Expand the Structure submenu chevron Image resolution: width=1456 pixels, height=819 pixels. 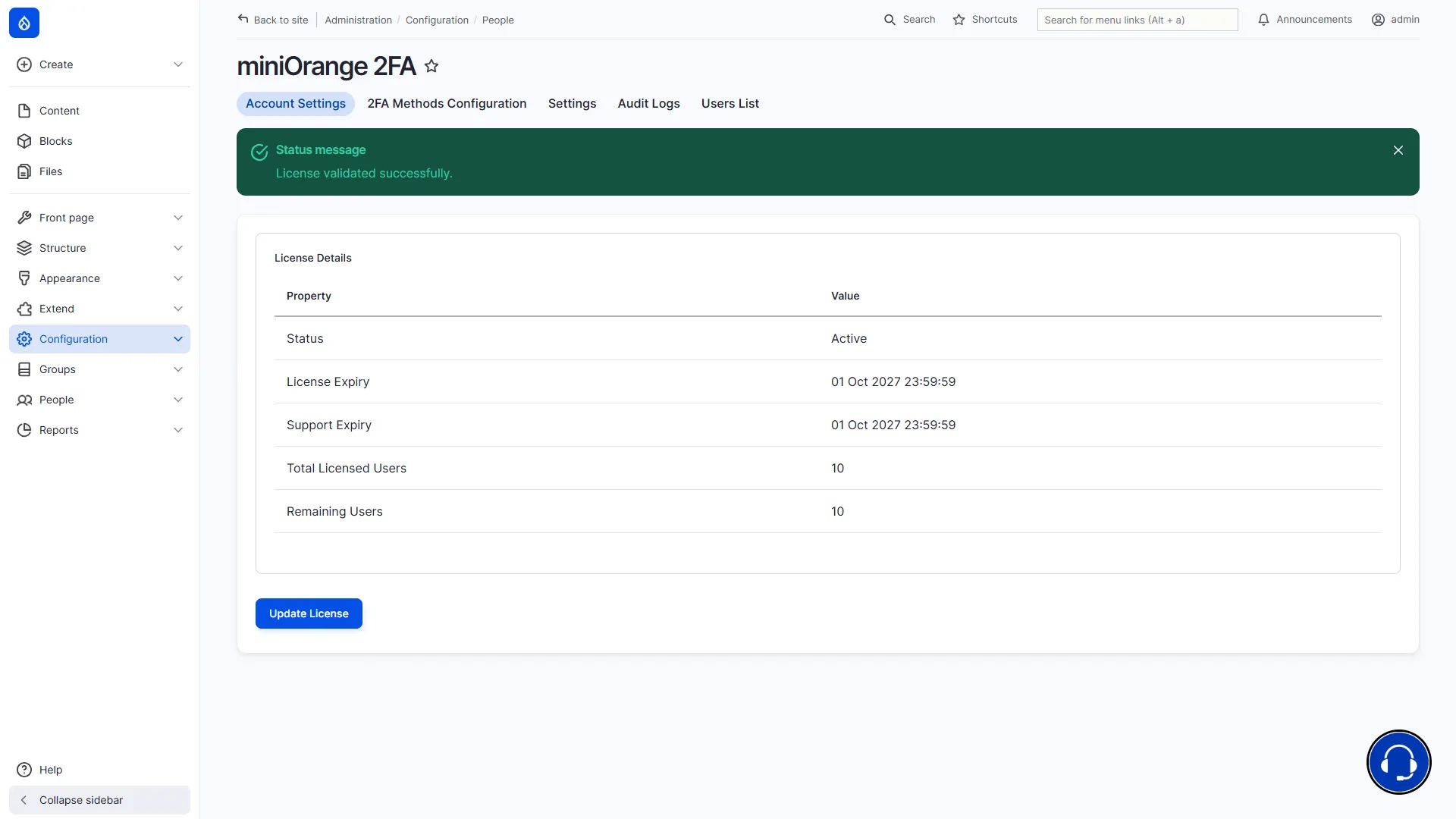click(x=178, y=248)
